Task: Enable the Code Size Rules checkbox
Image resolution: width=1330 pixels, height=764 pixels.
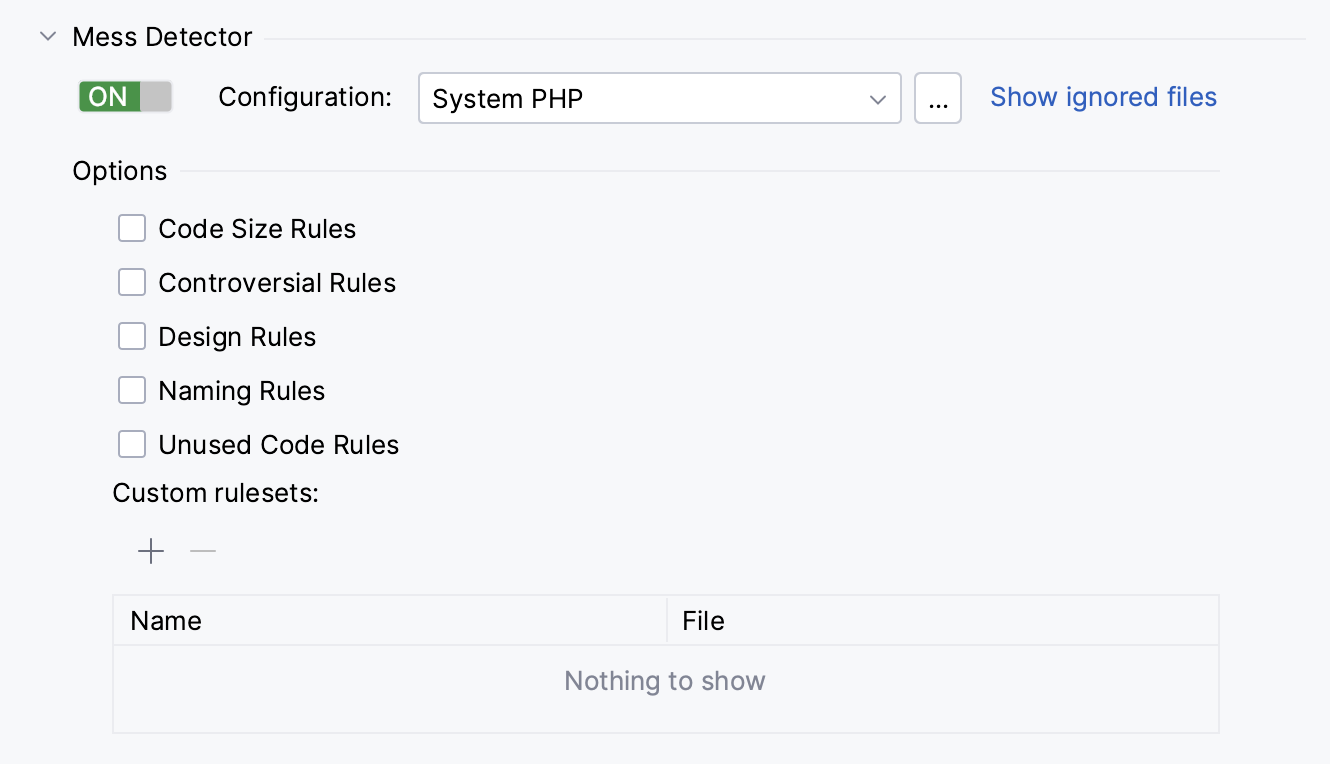Action: pos(131,228)
